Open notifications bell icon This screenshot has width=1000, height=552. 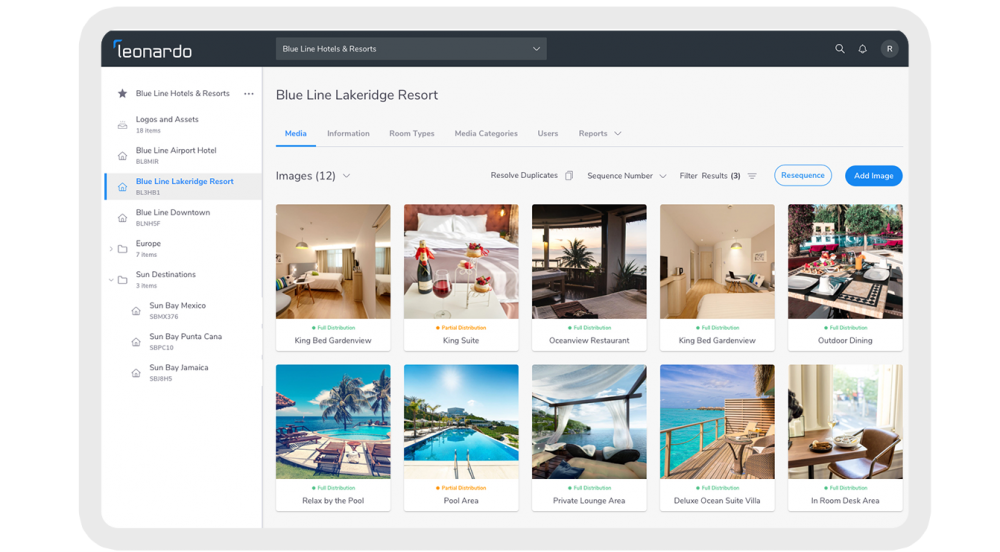point(862,48)
